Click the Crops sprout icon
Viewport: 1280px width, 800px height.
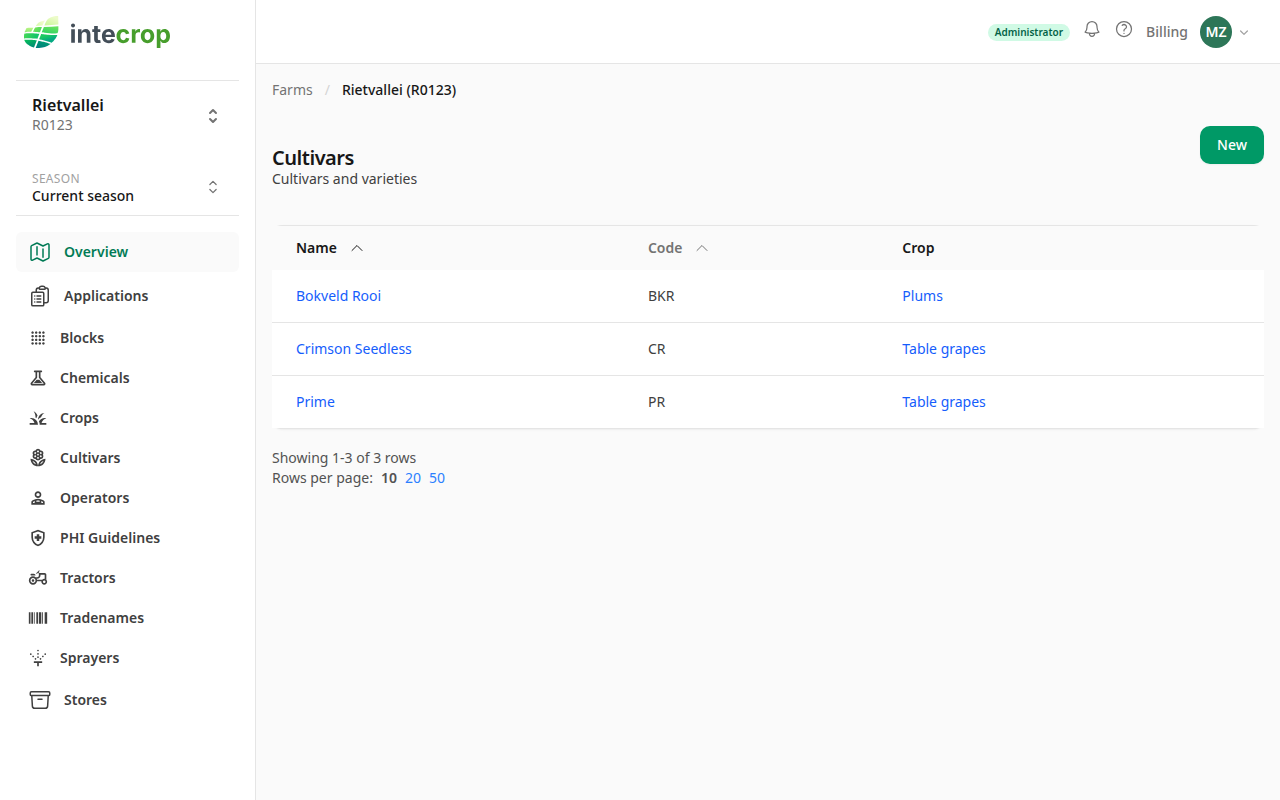pyautogui.click(x=38, y=418)
